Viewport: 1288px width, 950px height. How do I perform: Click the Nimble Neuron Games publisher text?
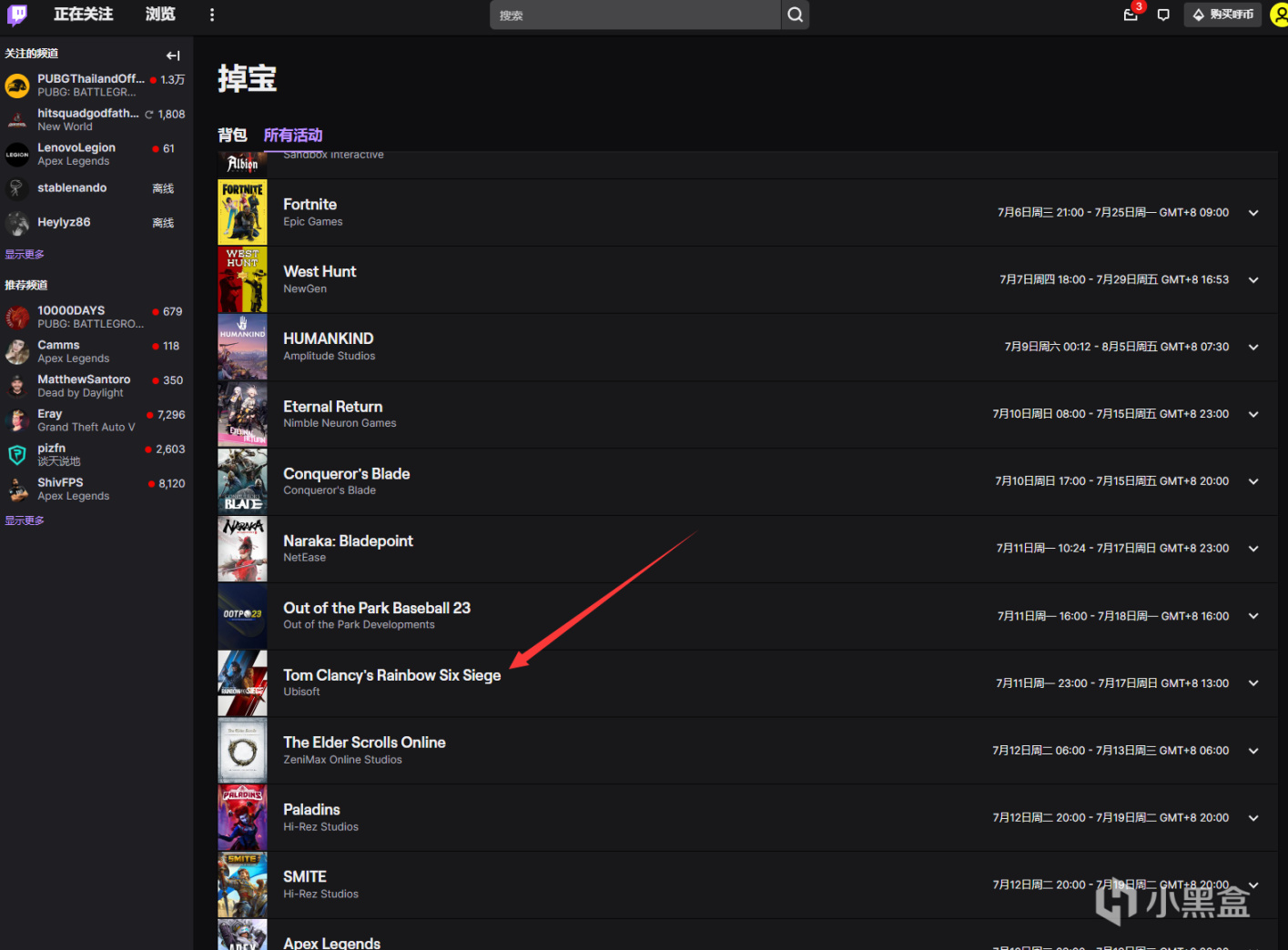340,423
